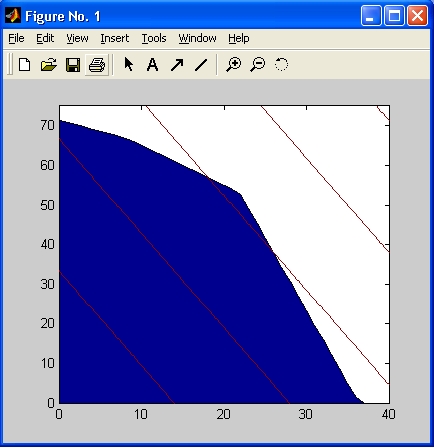Select the Insert Arrow tool
Screen dimensions: 434x448
pyautogui.click(x=177, y=65)
